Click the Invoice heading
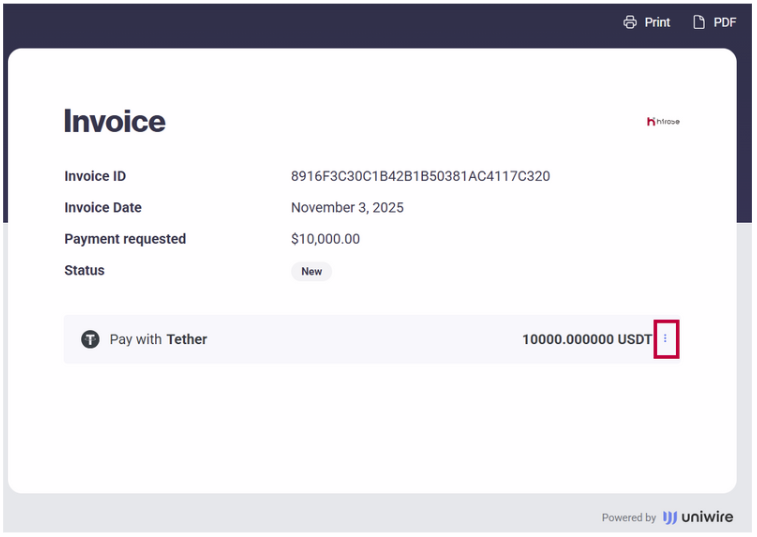This screenshot has height=537, width=757. (x=114, y=121)
